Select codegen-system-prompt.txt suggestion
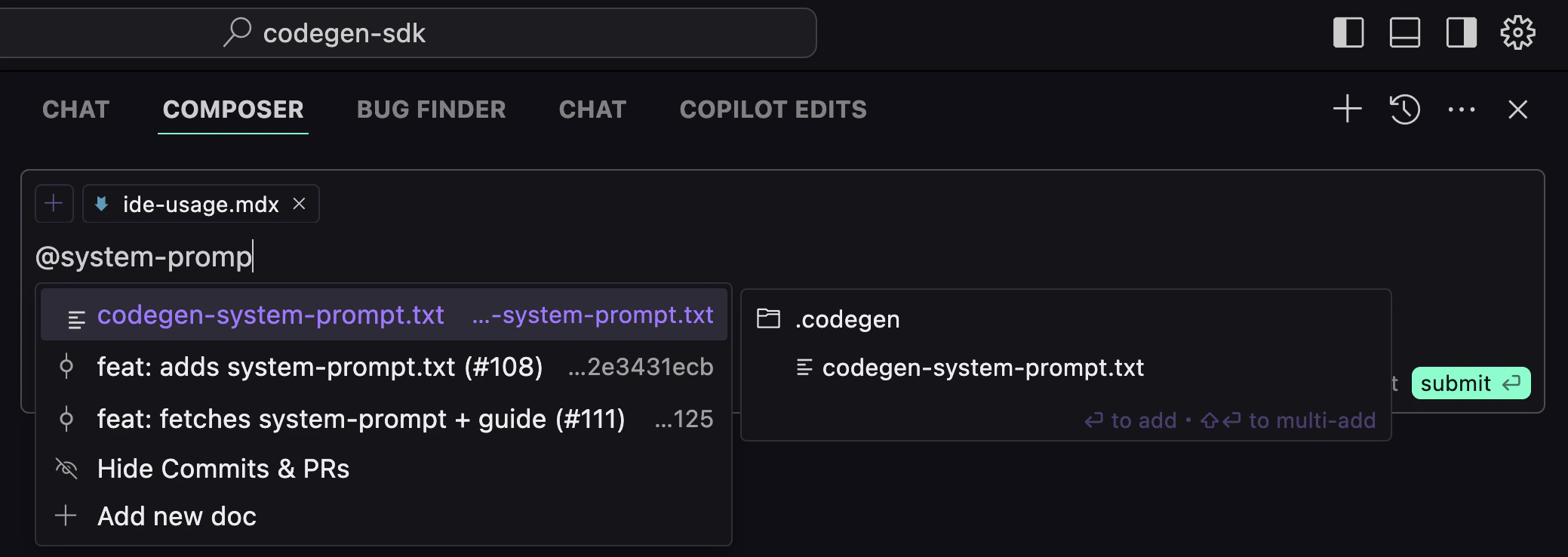This screenshot has height=557, width=1568. click(384, 315)
